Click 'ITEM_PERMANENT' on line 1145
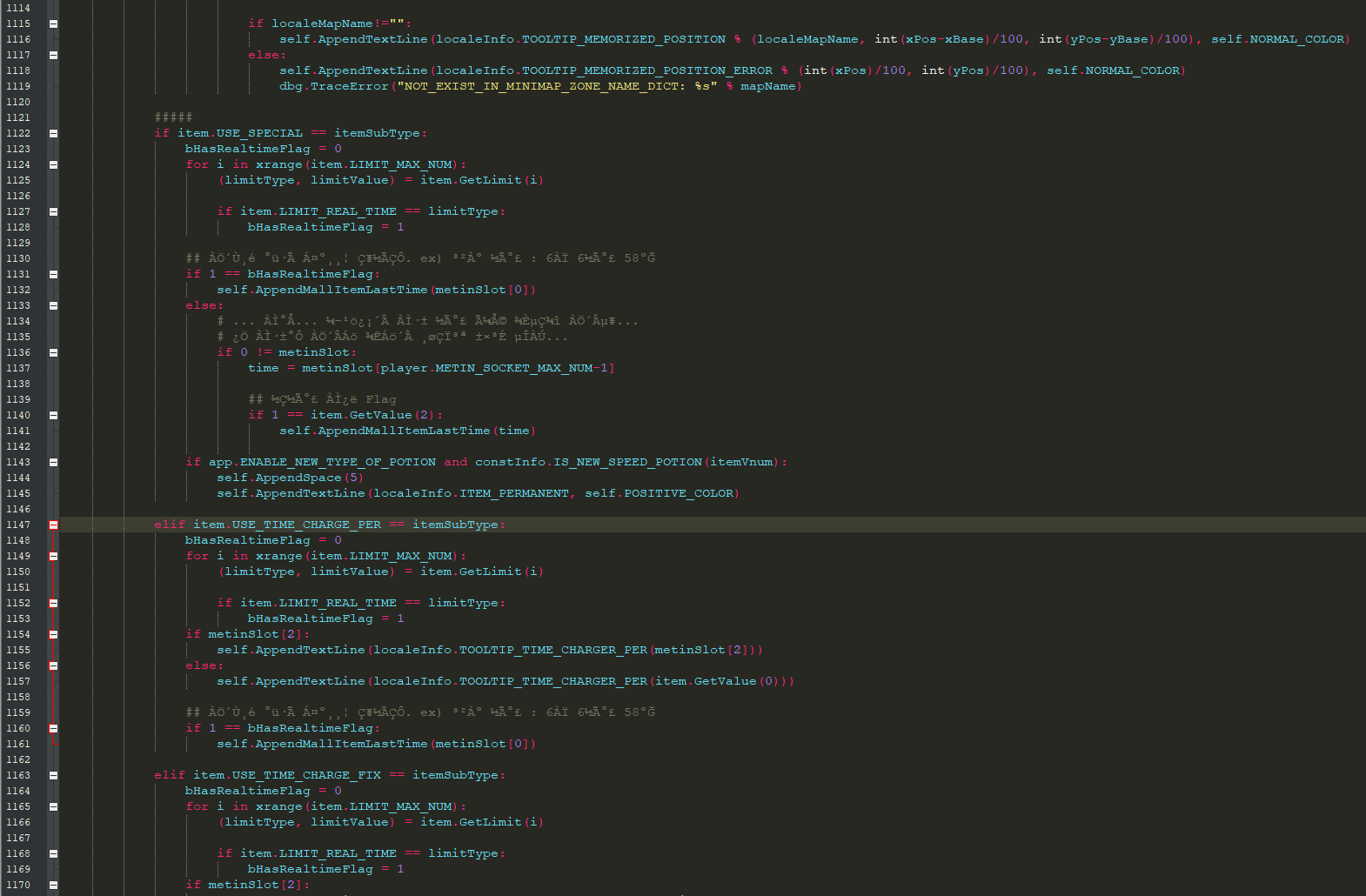1366x896 pixels. [514, 493]
